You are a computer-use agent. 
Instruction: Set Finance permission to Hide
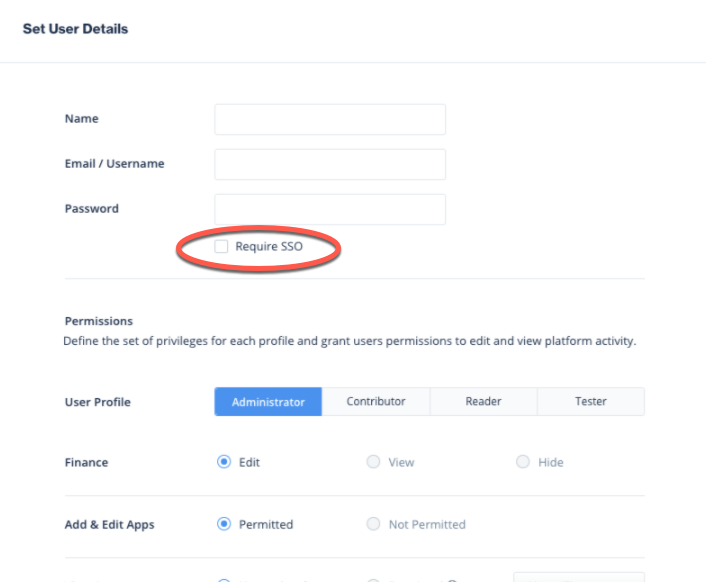(523, 462)
